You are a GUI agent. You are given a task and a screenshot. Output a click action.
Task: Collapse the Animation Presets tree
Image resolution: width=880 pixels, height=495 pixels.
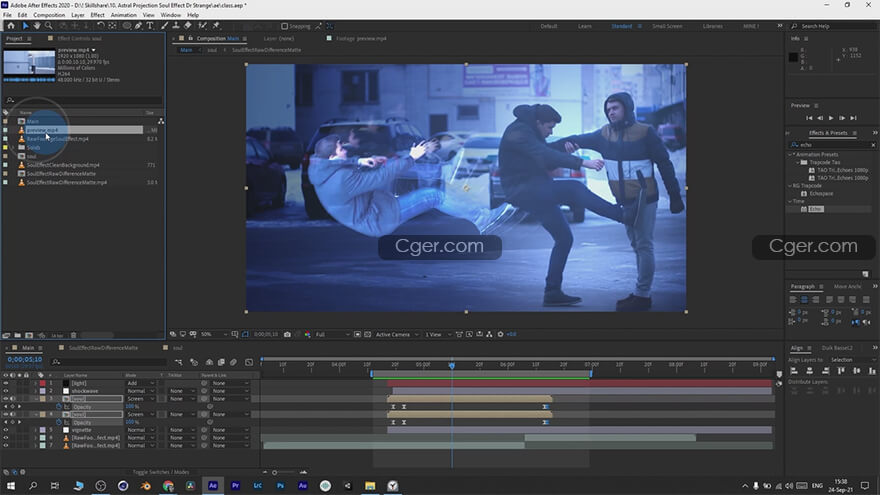[x=791, y=154]
